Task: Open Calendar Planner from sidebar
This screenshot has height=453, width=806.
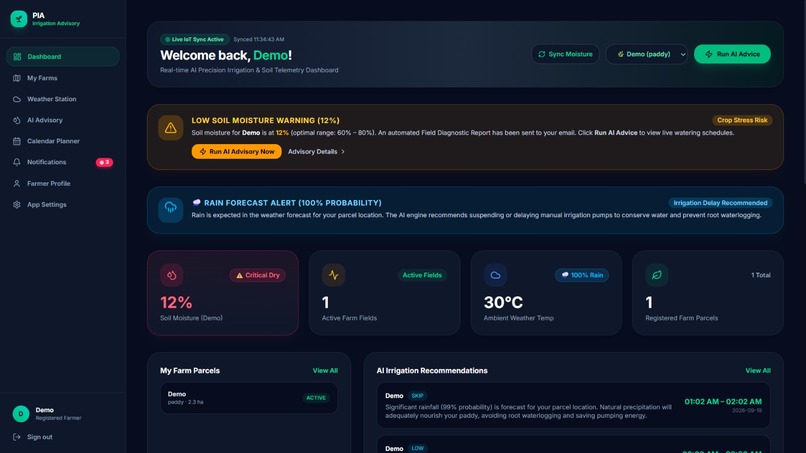Action: (x=63, y=141)
